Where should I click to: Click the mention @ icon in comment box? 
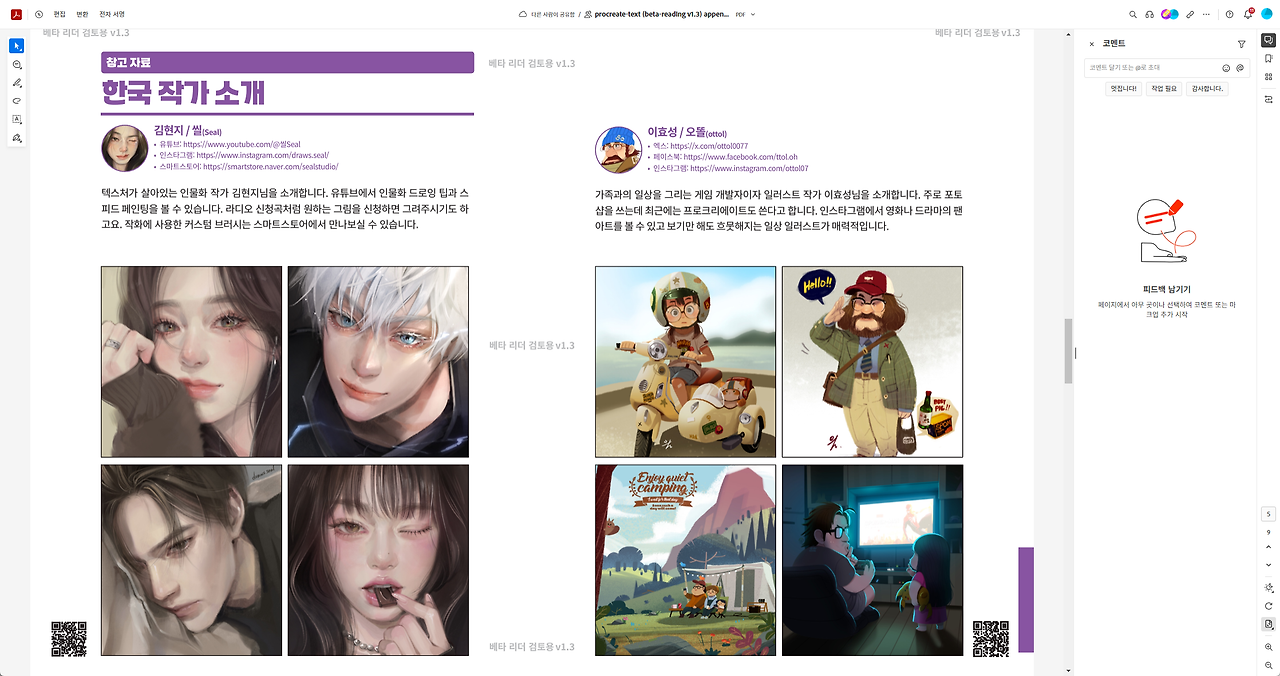pos(1240,68)
